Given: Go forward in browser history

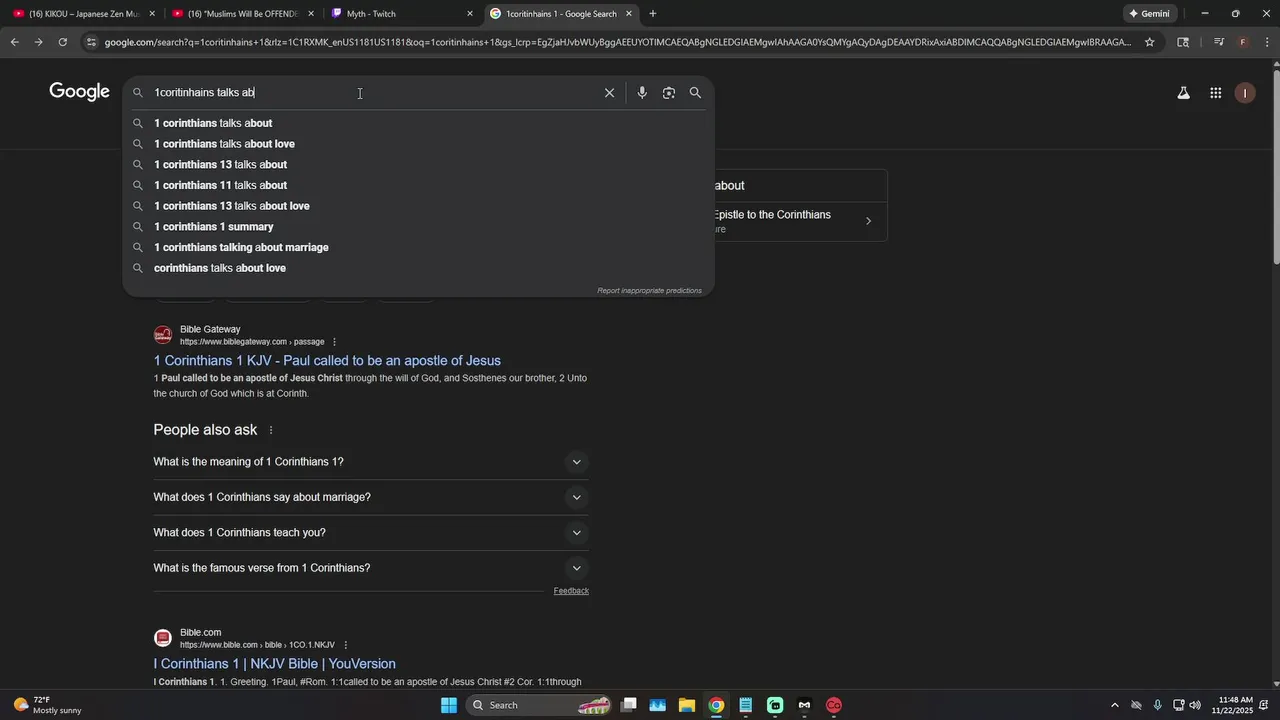Looking at the screenshot, I should click(38, 42).
